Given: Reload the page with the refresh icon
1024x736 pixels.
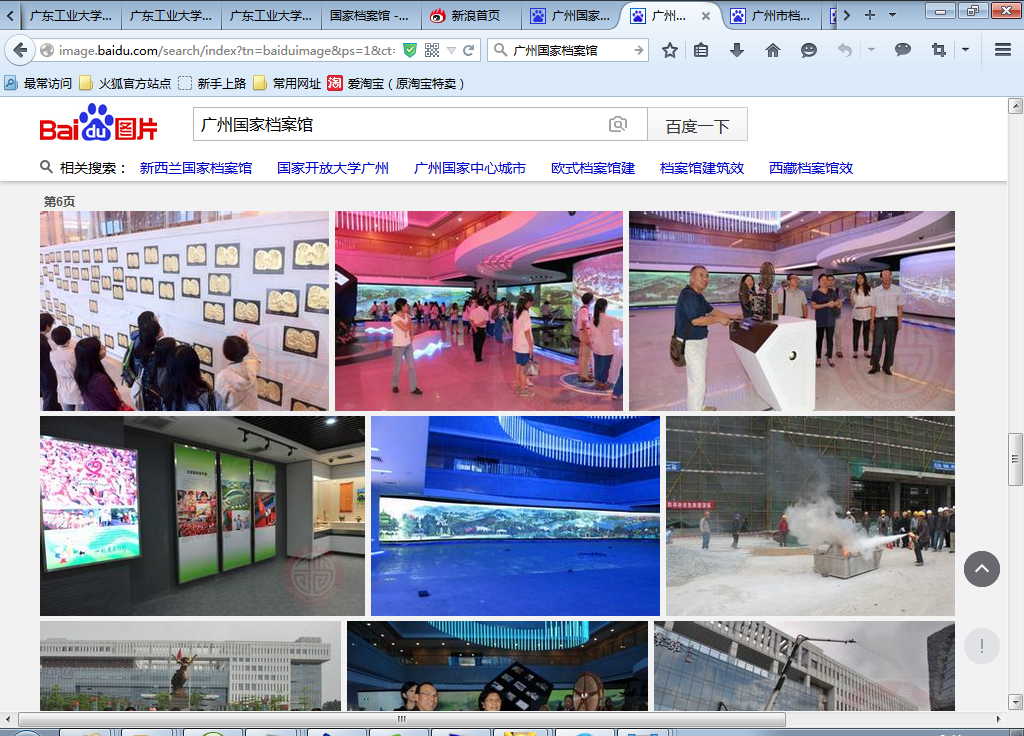Looking at the screenshot, I should [x=468, y=50].
